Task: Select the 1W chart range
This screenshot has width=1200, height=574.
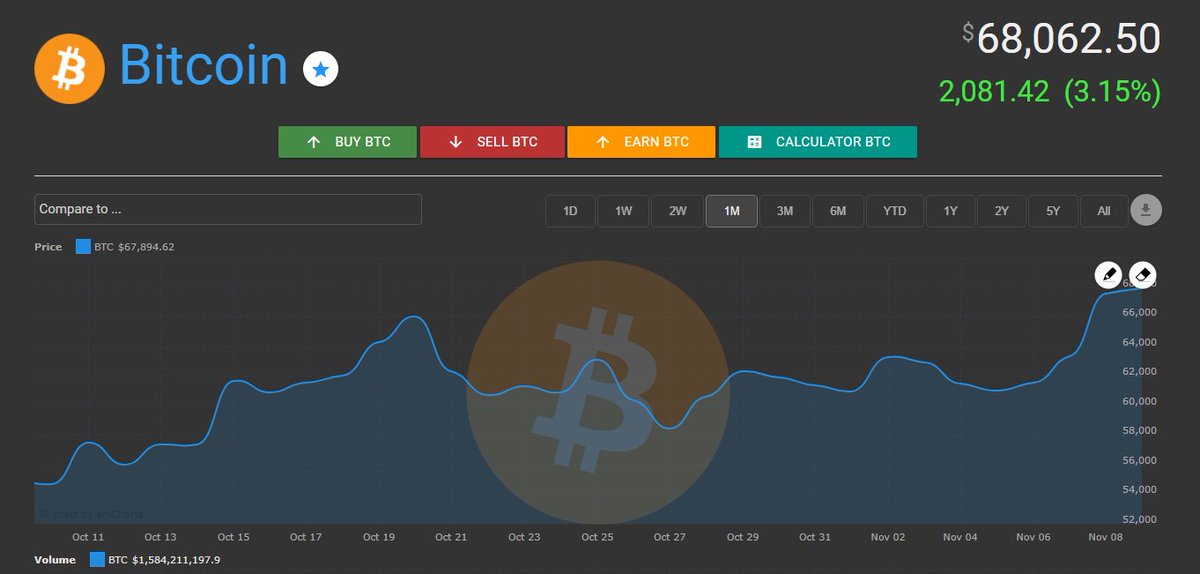Action: 624,211
